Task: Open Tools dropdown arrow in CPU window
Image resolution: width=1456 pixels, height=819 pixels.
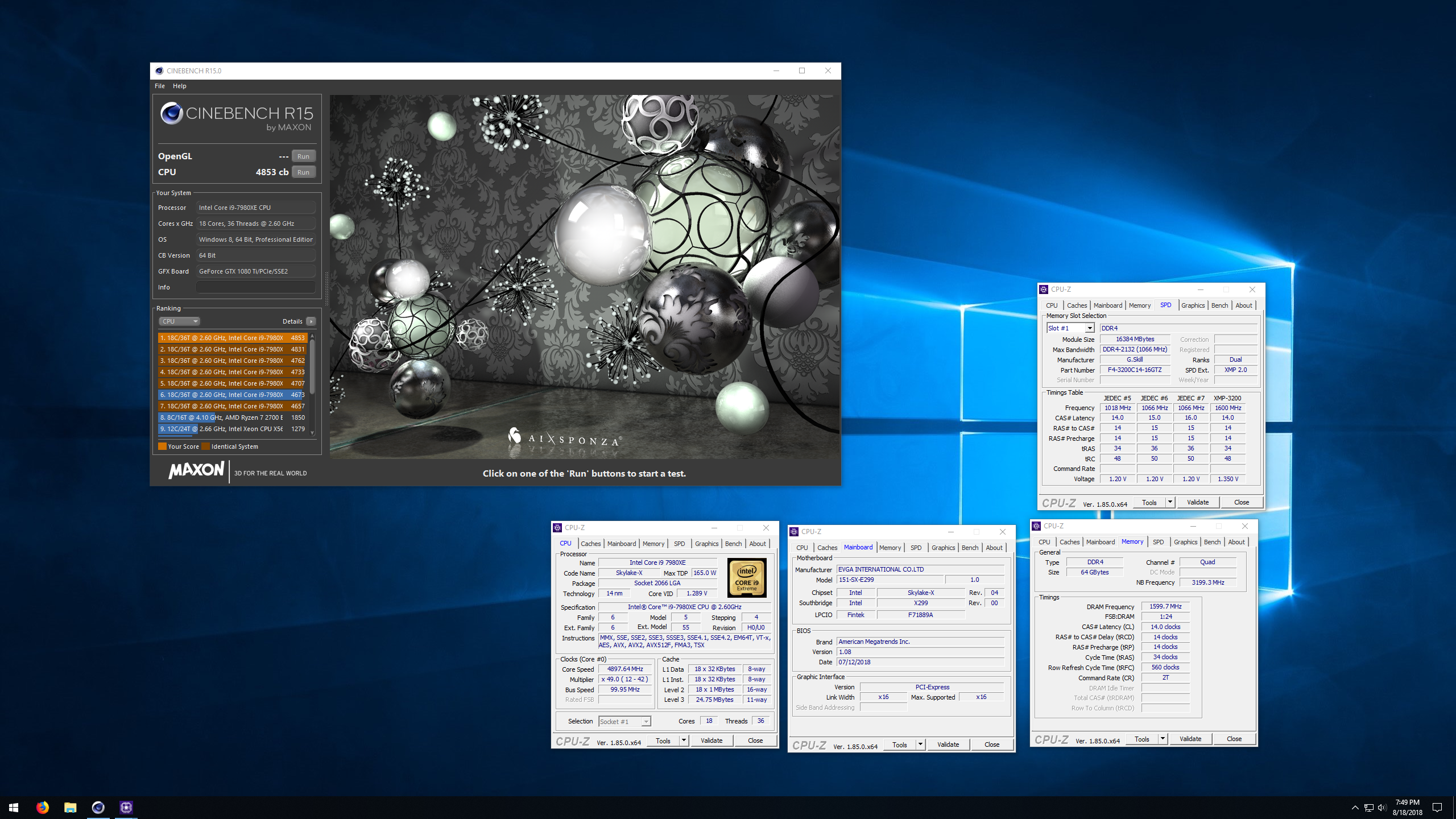Action: pos(684,741)
